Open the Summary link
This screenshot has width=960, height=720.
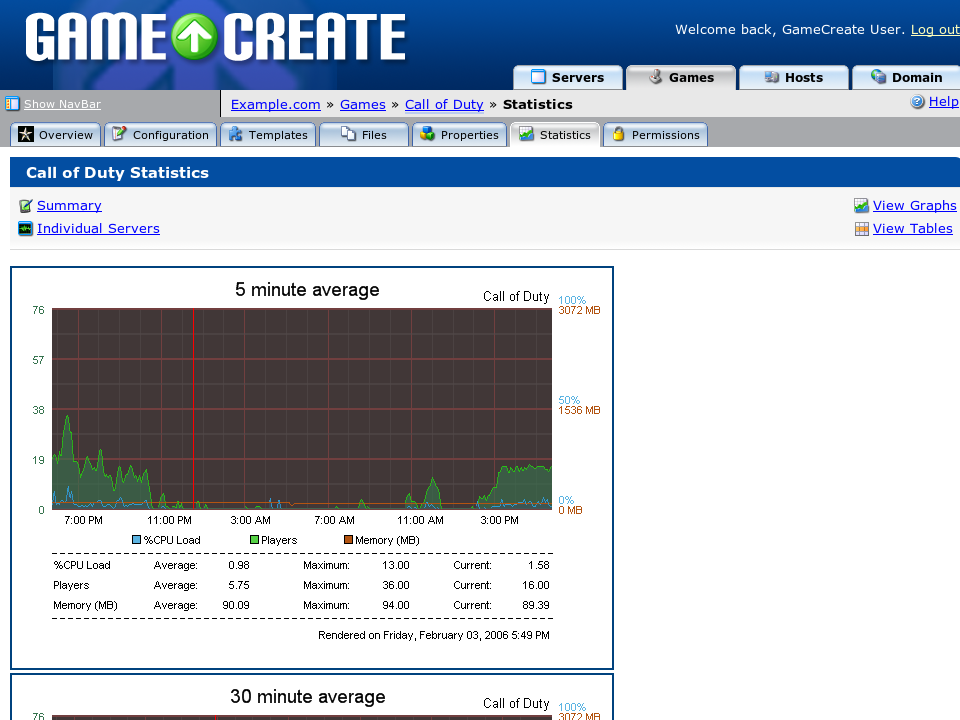point(69,206)
